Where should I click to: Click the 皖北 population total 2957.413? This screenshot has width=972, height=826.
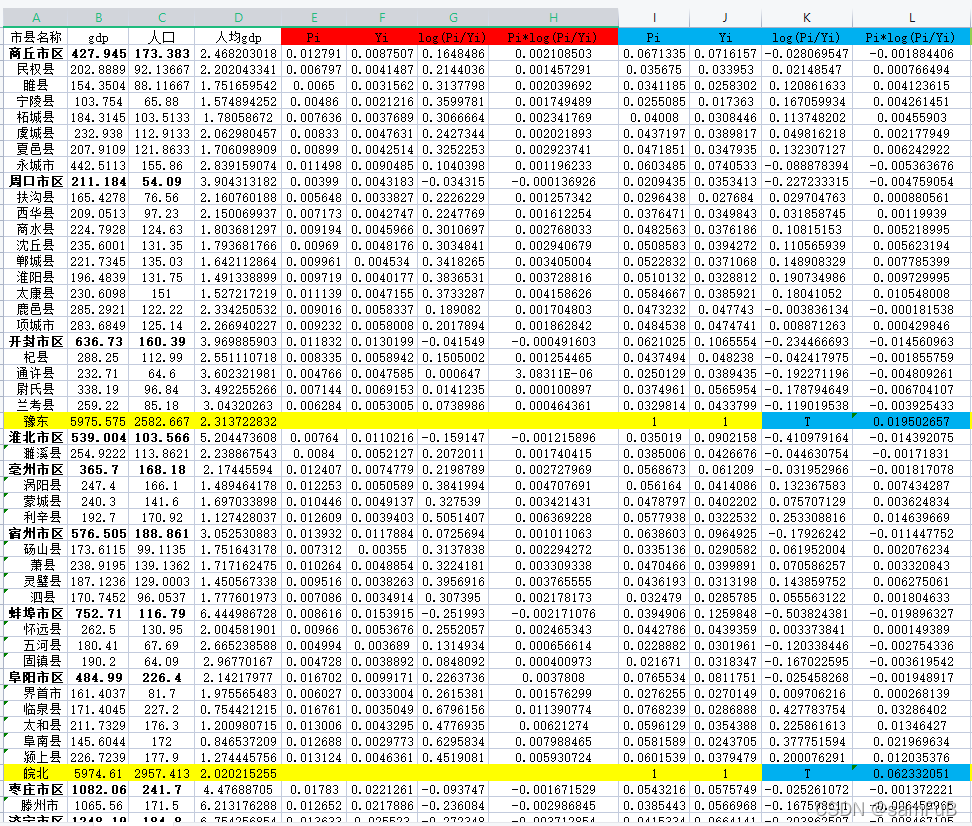(x=162, y=774)
